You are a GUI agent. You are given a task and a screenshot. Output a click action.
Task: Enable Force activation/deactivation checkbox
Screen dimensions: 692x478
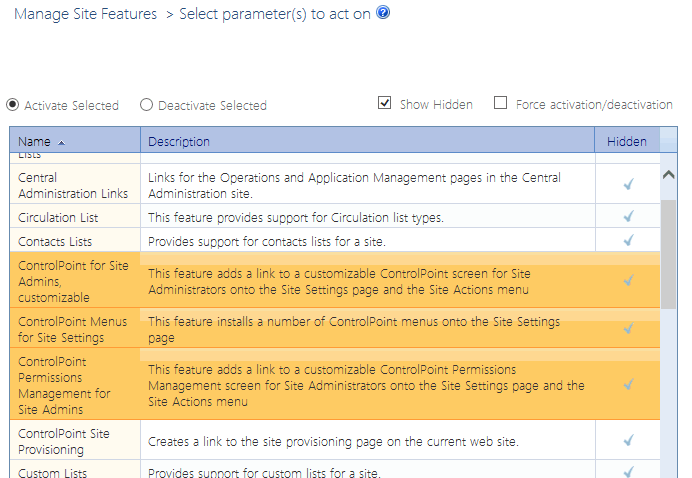501,103
